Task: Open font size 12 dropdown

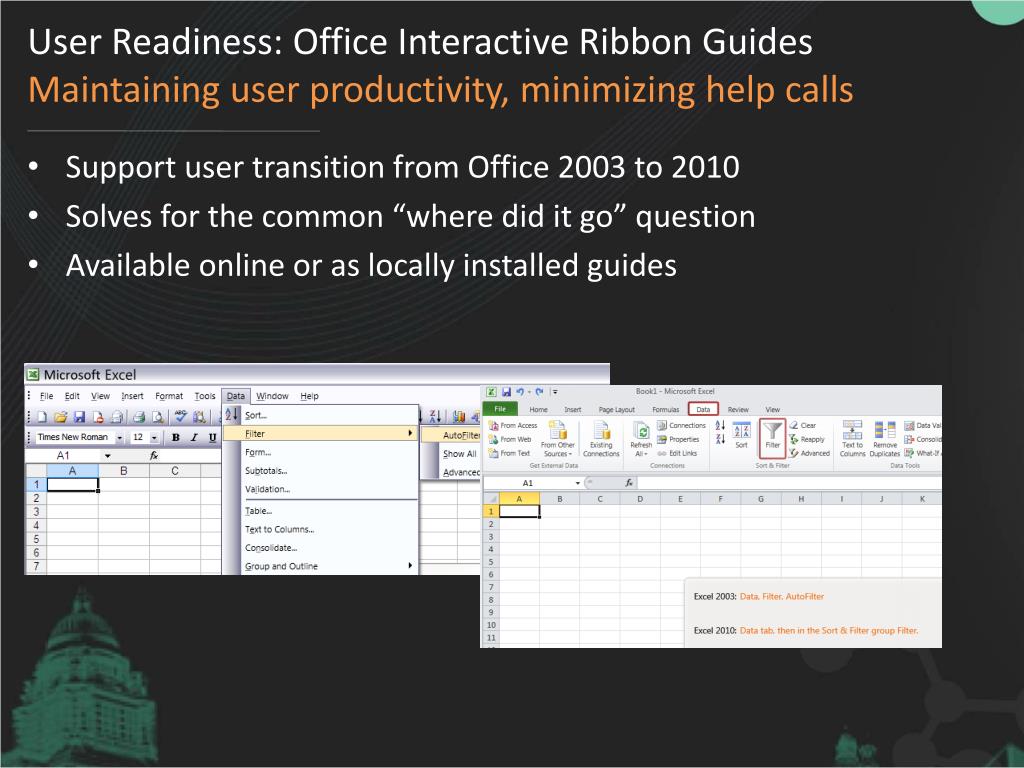Action: (x=154, y=438)
